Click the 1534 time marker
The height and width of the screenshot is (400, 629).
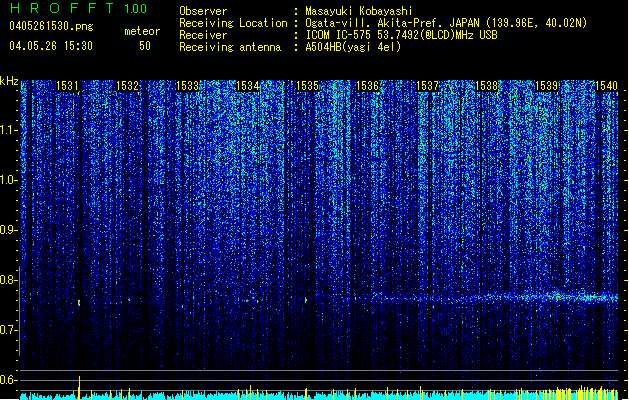coord(248,86)
